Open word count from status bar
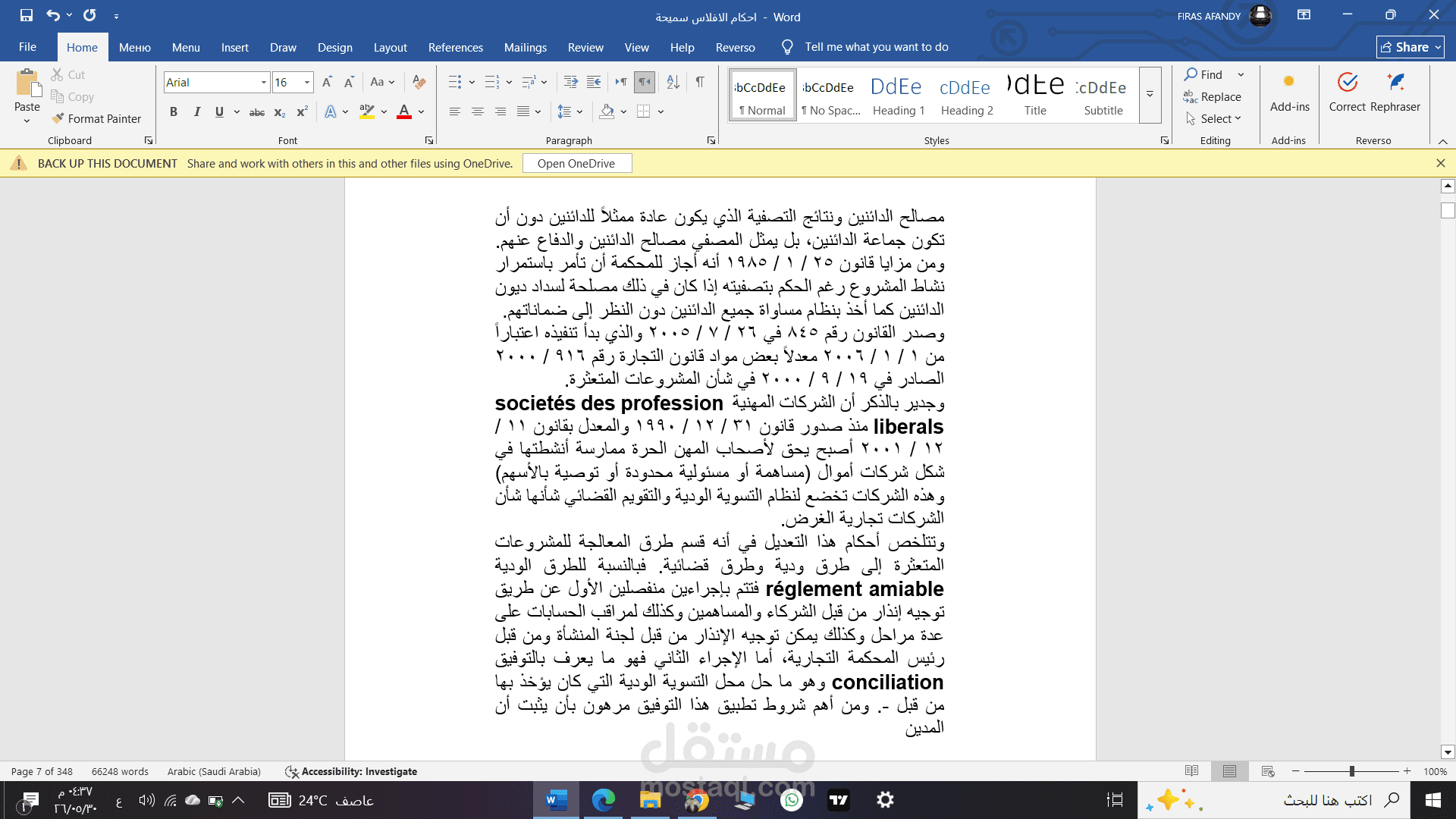Viewport: 1456px width, 819px height. tap(120, 771)
